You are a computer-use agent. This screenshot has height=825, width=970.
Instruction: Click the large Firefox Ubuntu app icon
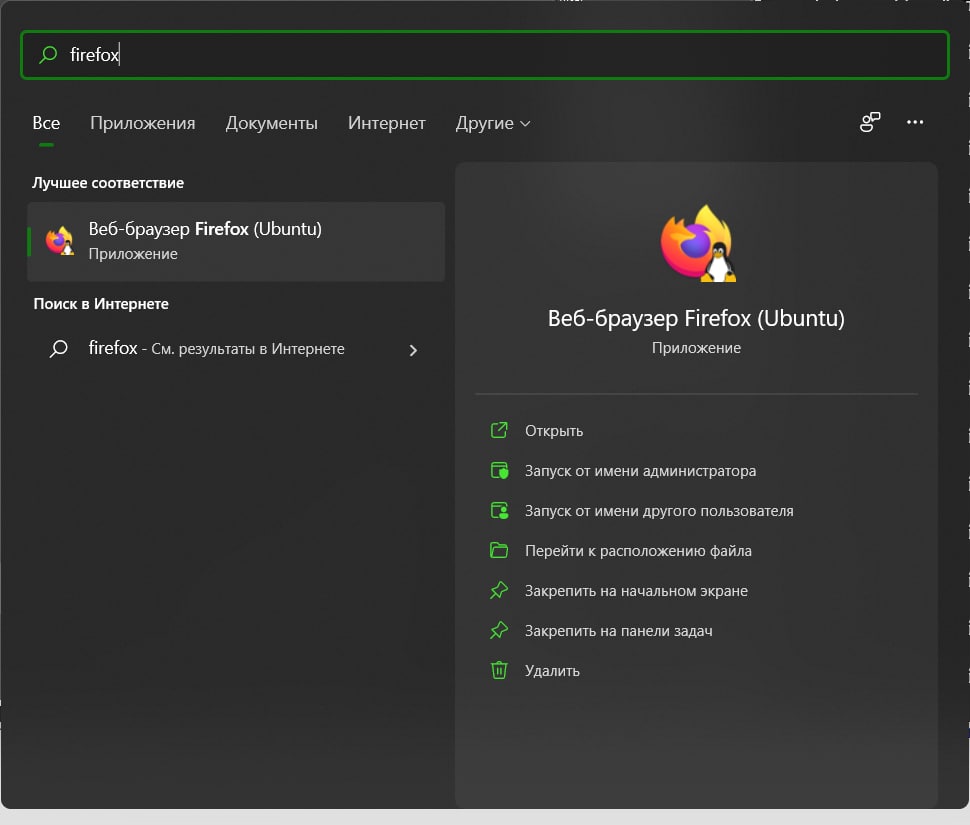point(697,244)
